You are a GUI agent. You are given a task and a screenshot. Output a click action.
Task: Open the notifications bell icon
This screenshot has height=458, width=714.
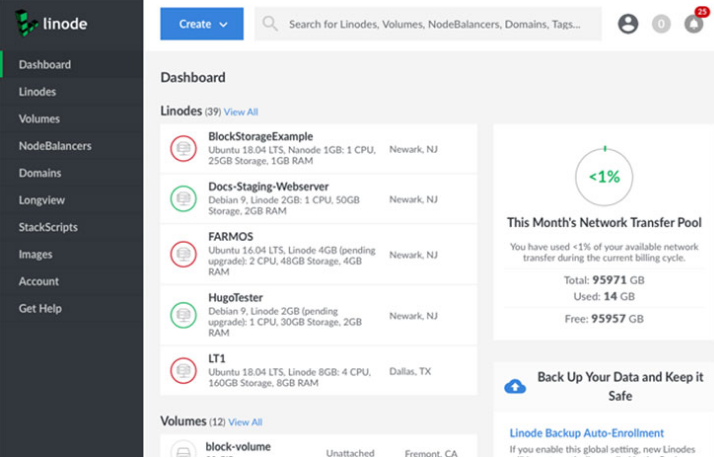(693, 24)
